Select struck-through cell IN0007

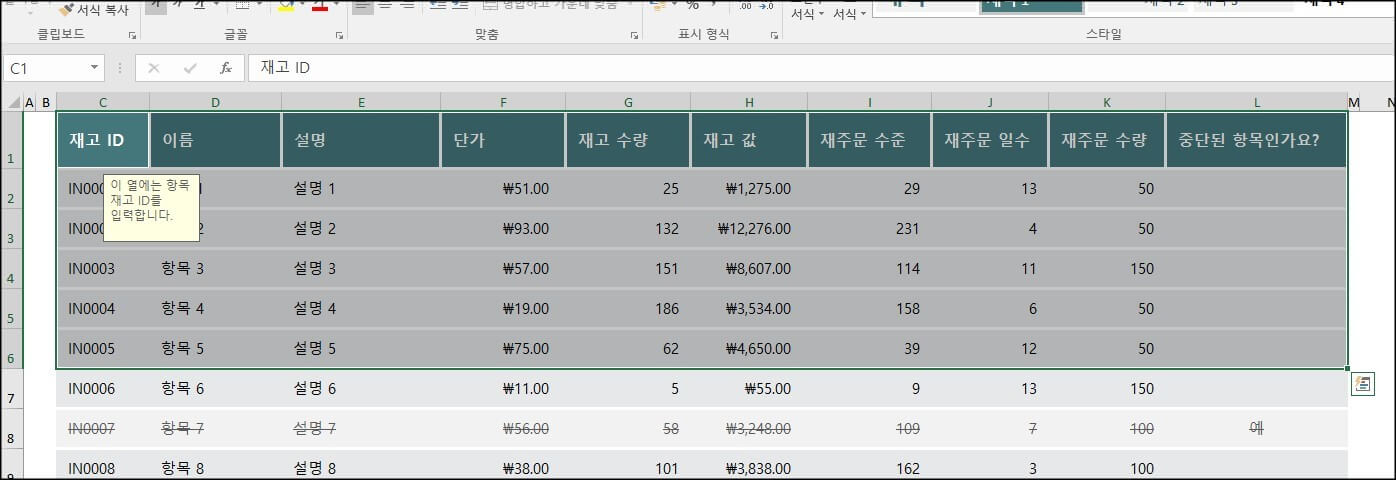(x=103, y=428)
